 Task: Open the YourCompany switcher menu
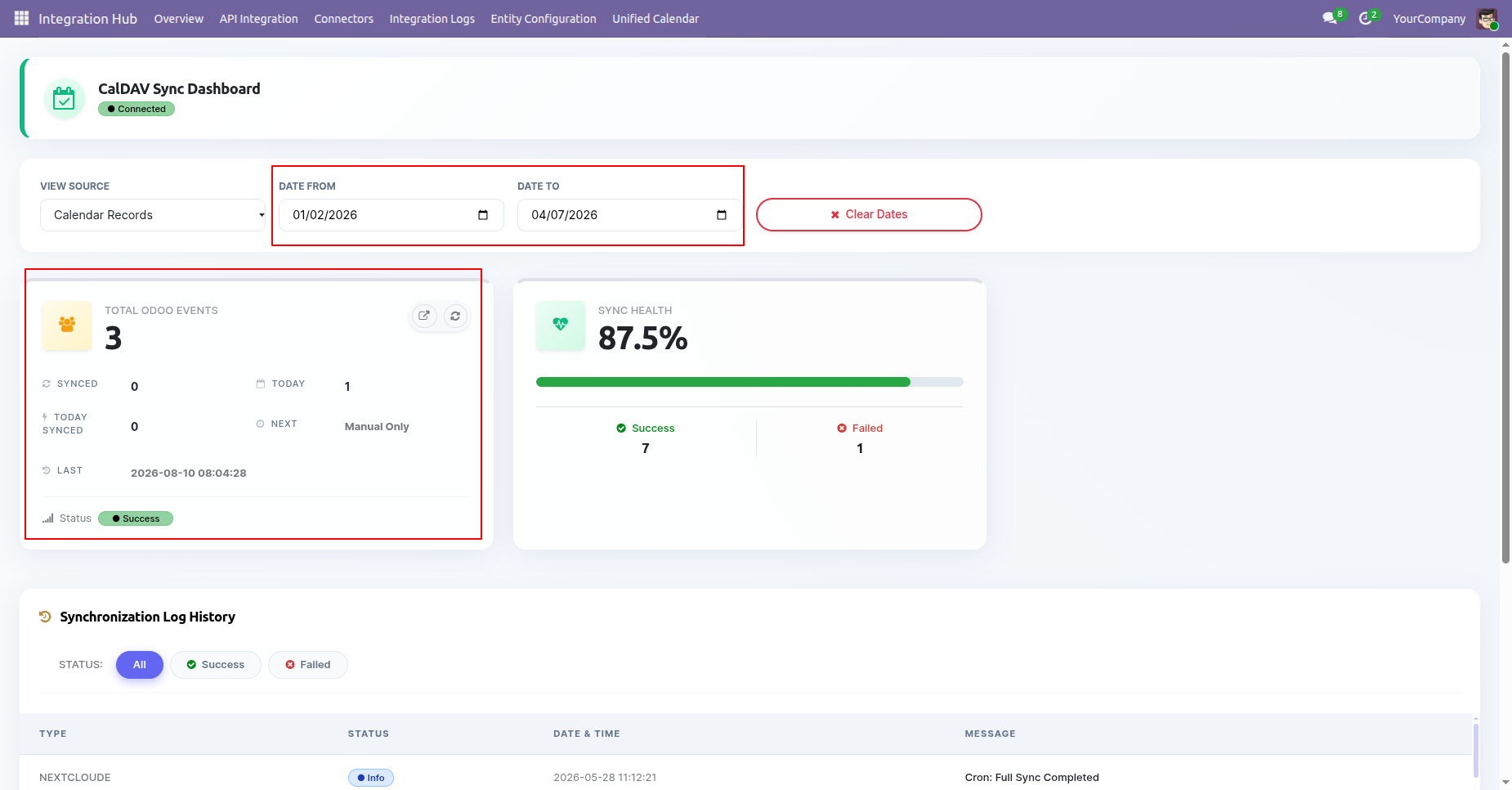pos(1429,18)
